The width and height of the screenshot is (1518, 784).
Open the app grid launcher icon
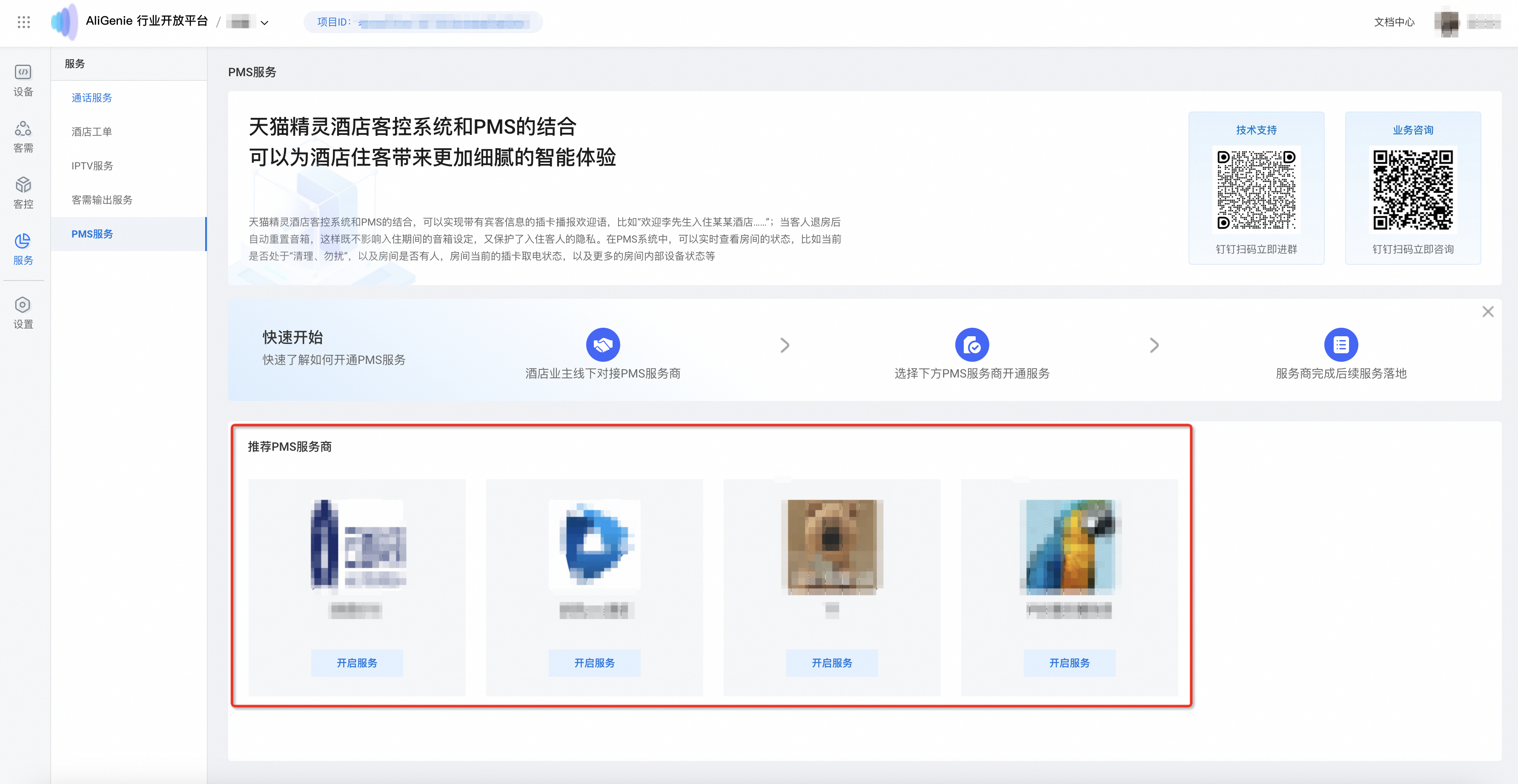pyautogui.click(x=23, y=23)
